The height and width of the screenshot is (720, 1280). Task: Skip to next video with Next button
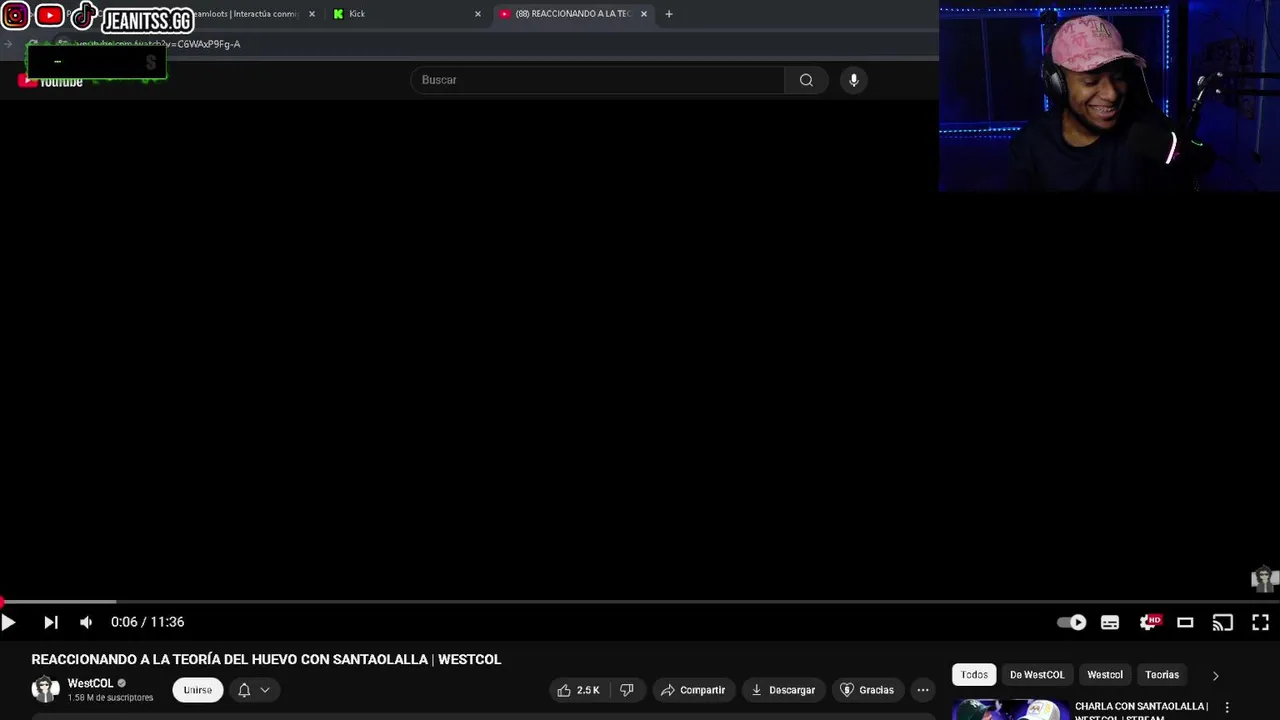click(51, 622)
